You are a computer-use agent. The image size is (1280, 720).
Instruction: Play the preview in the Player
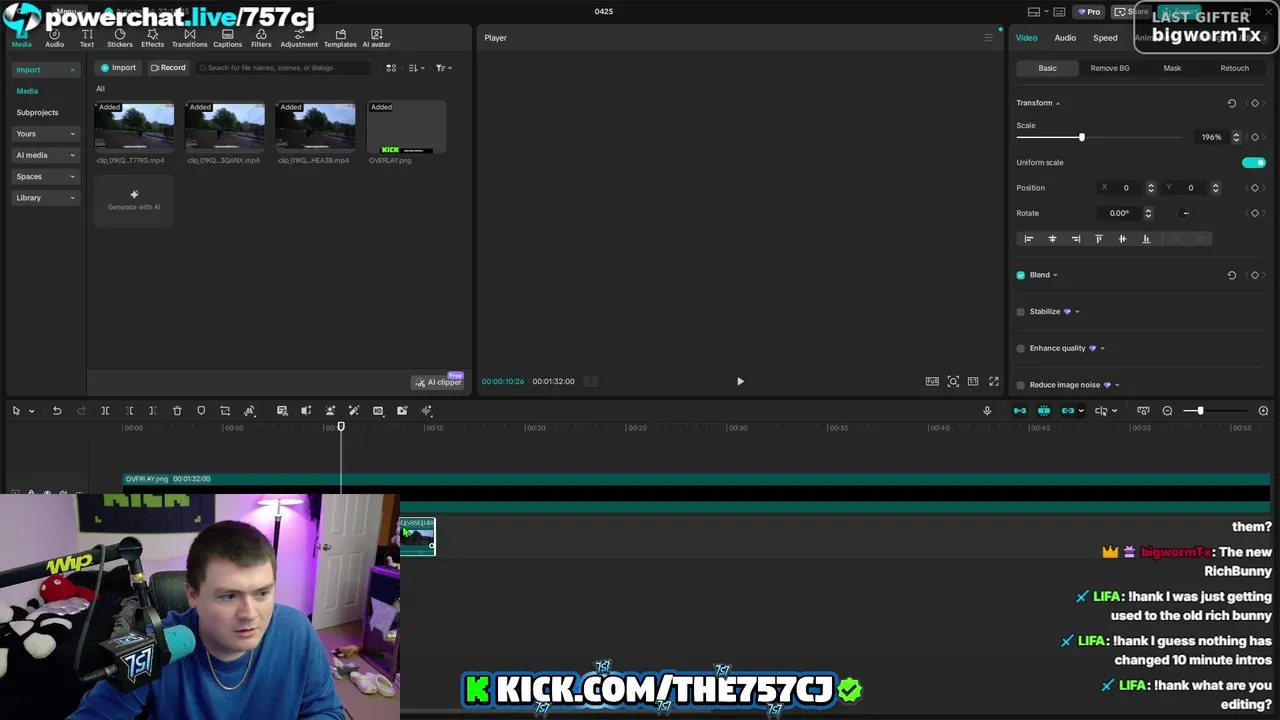740,381
